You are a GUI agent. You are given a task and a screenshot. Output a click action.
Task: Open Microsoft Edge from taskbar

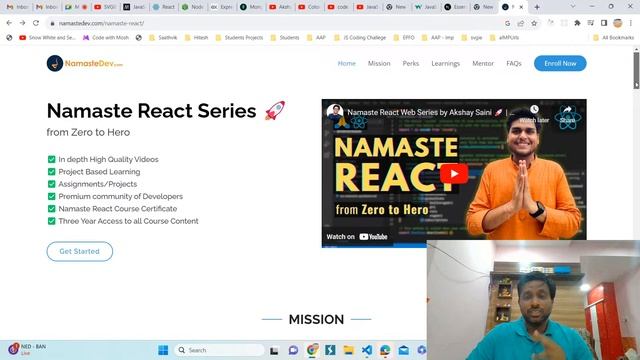tap(385, 350)
